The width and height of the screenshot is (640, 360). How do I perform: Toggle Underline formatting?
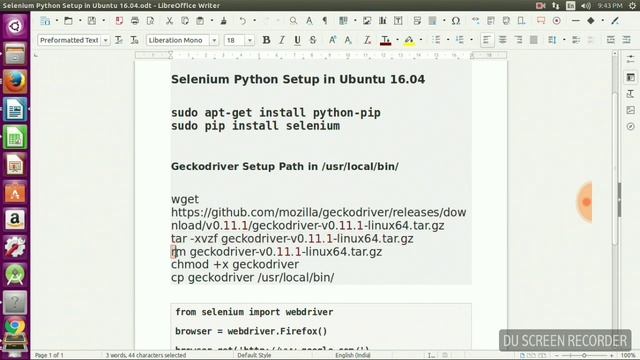[x=297, y=40]
